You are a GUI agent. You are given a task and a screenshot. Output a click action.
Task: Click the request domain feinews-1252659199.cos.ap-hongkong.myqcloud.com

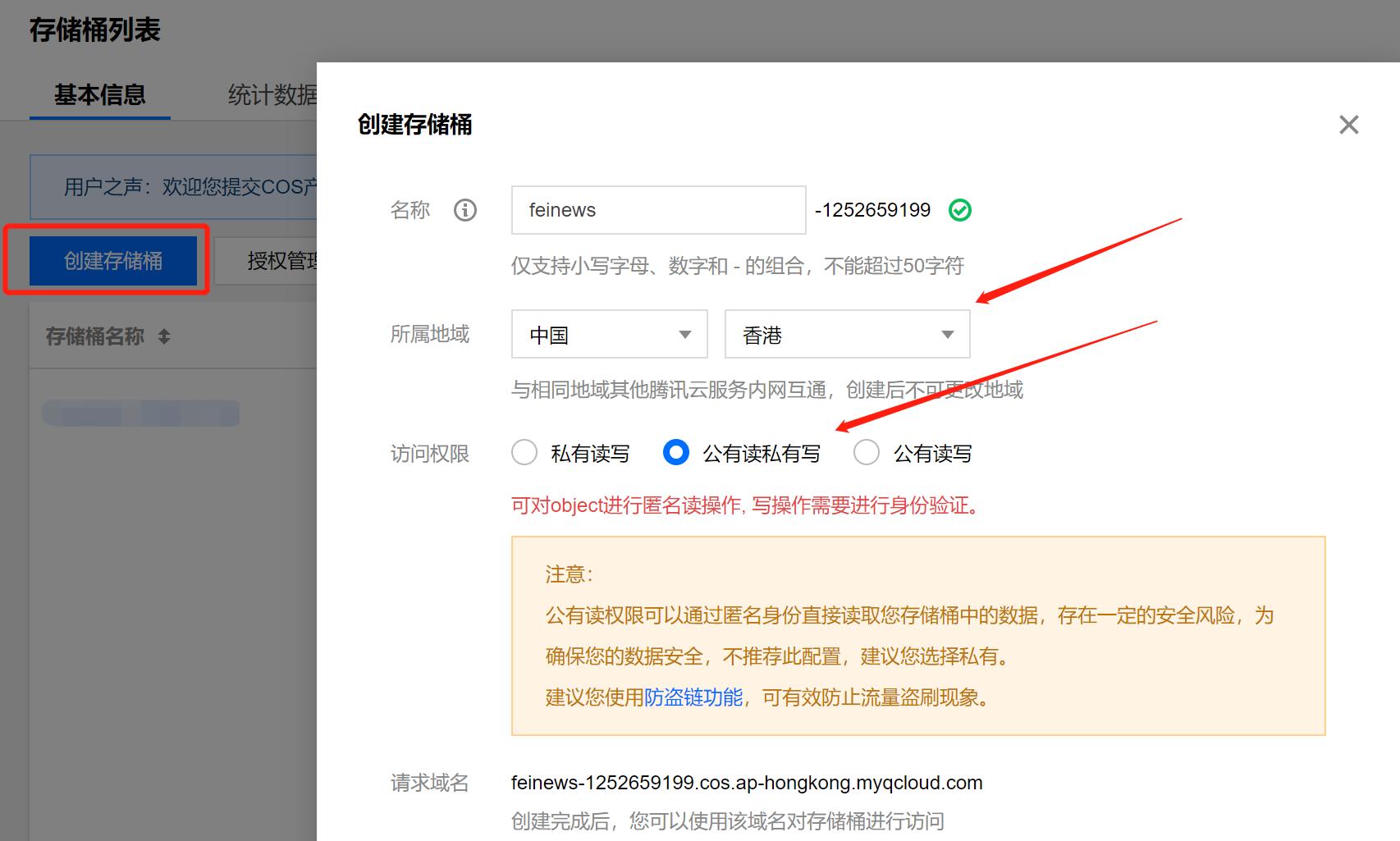point(747,783)
